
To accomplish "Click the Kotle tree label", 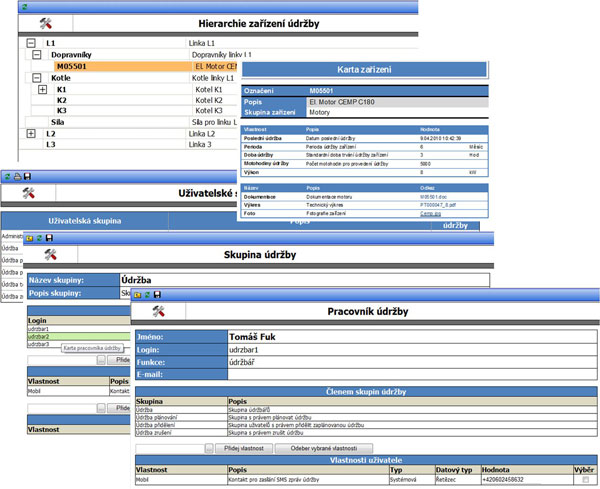I will tap(61, 78).
